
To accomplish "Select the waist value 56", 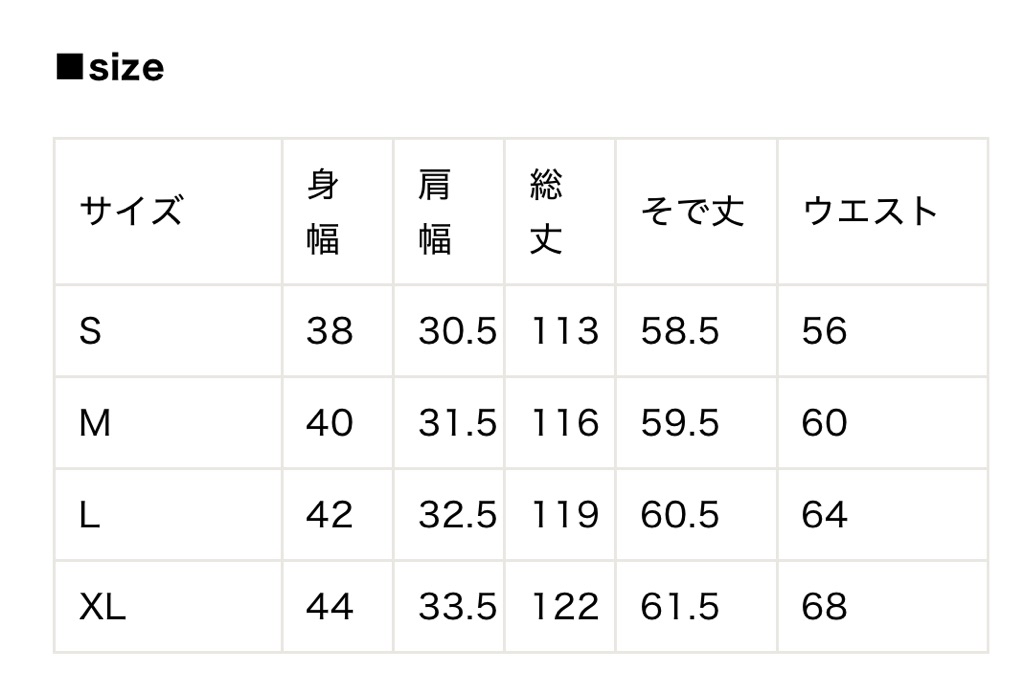I will (824, 331).
